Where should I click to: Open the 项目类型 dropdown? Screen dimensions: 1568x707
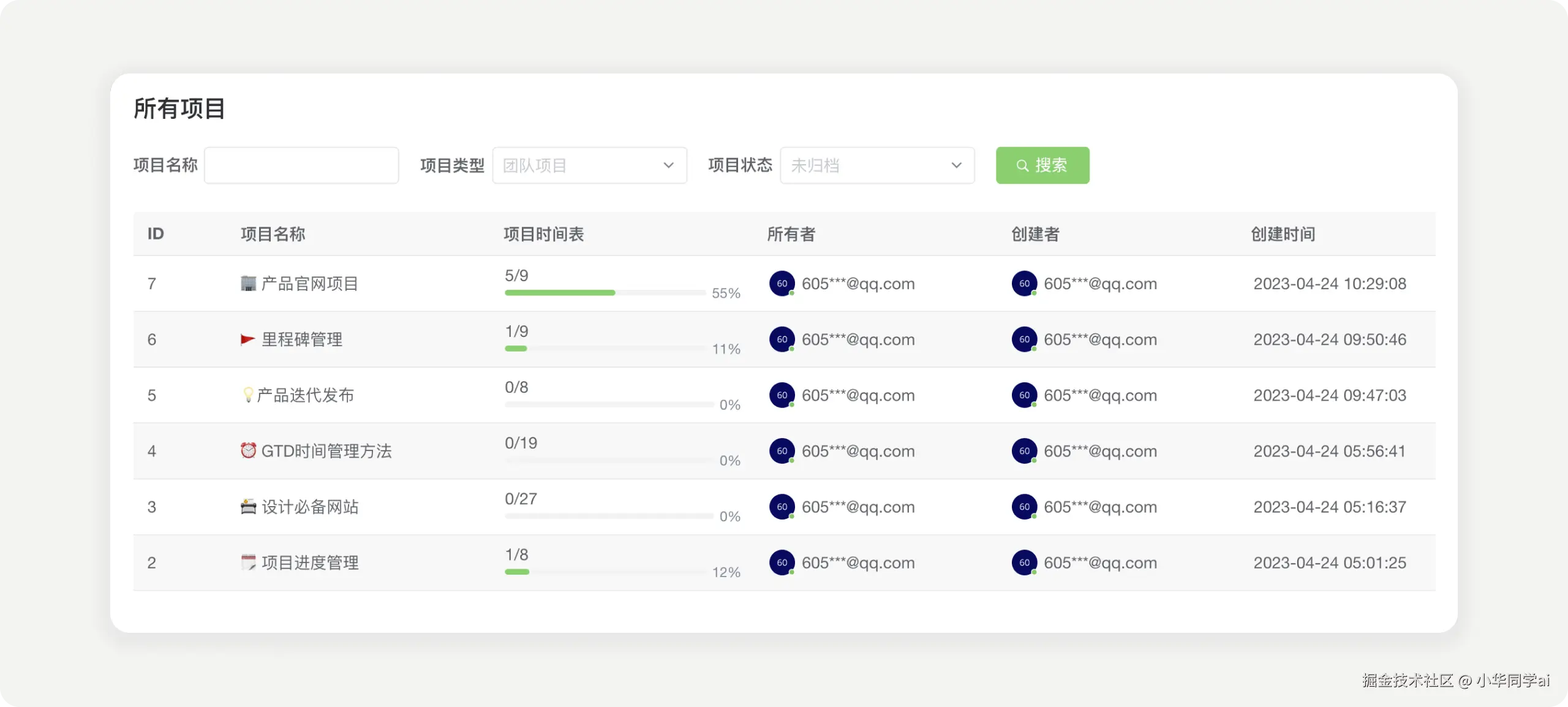(589, 165)
